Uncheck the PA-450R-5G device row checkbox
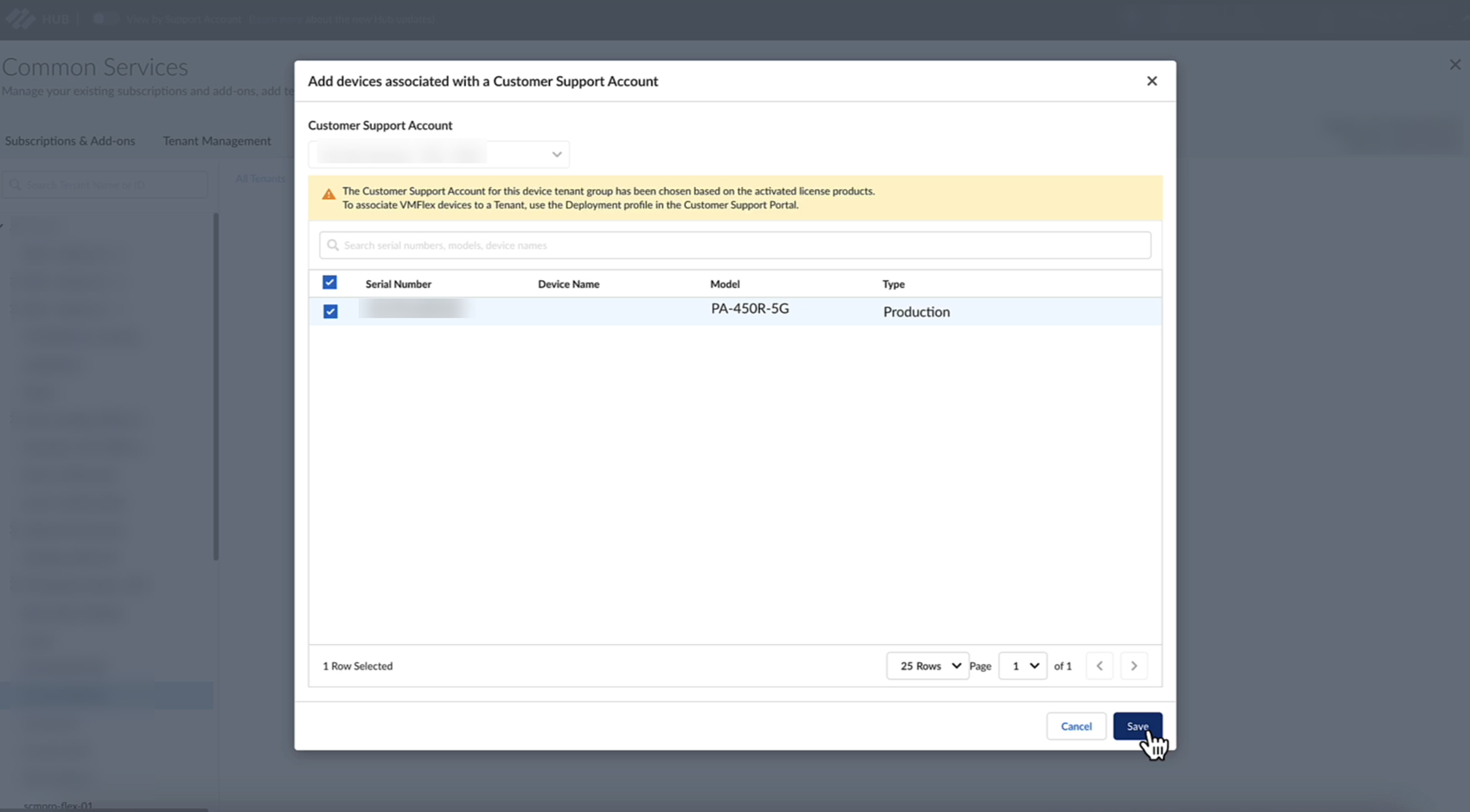The width and height of the screenshot is (1470, 812). pos(330,311)
